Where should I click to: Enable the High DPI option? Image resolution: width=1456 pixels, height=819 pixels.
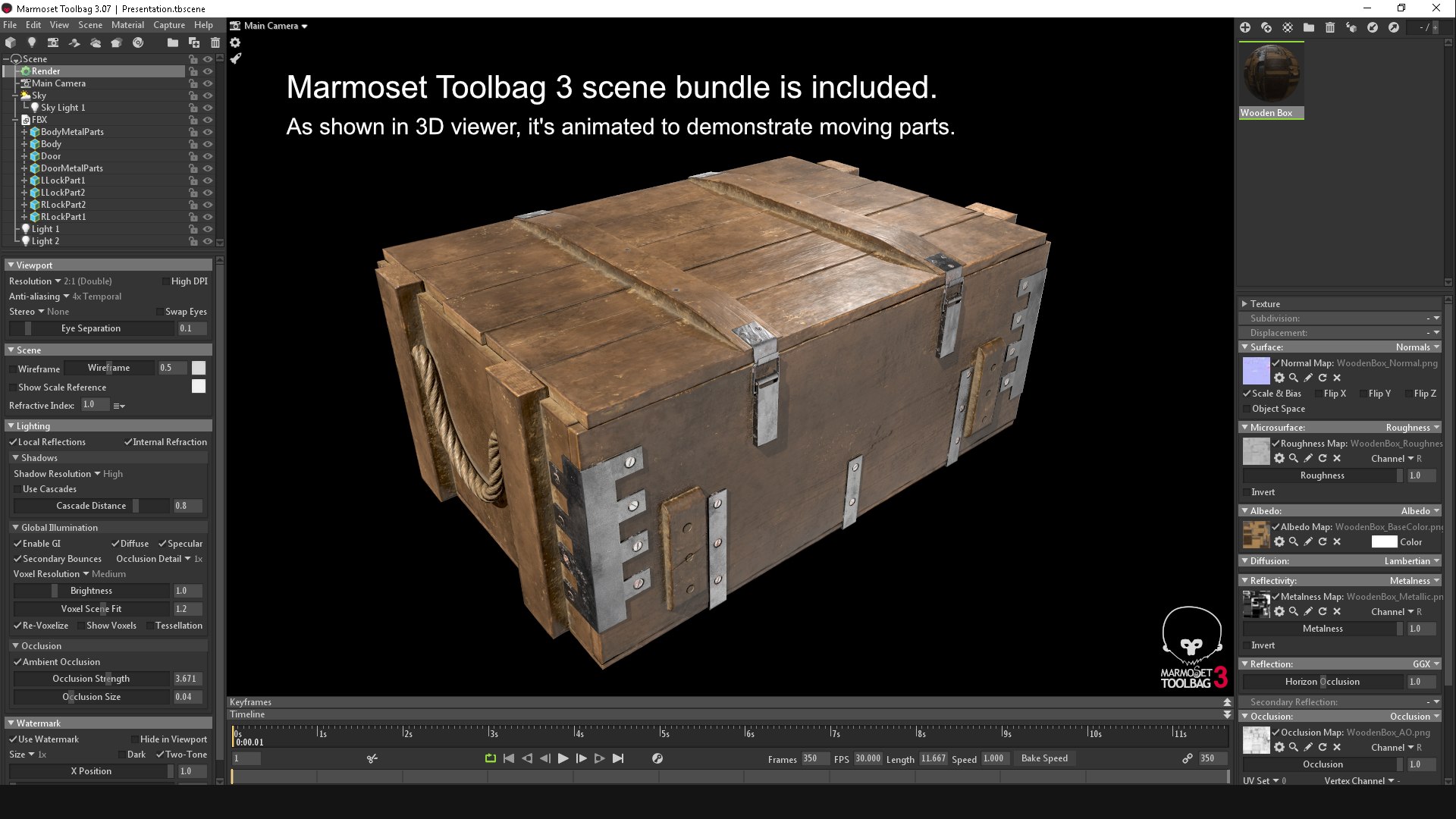coord(166,281)
